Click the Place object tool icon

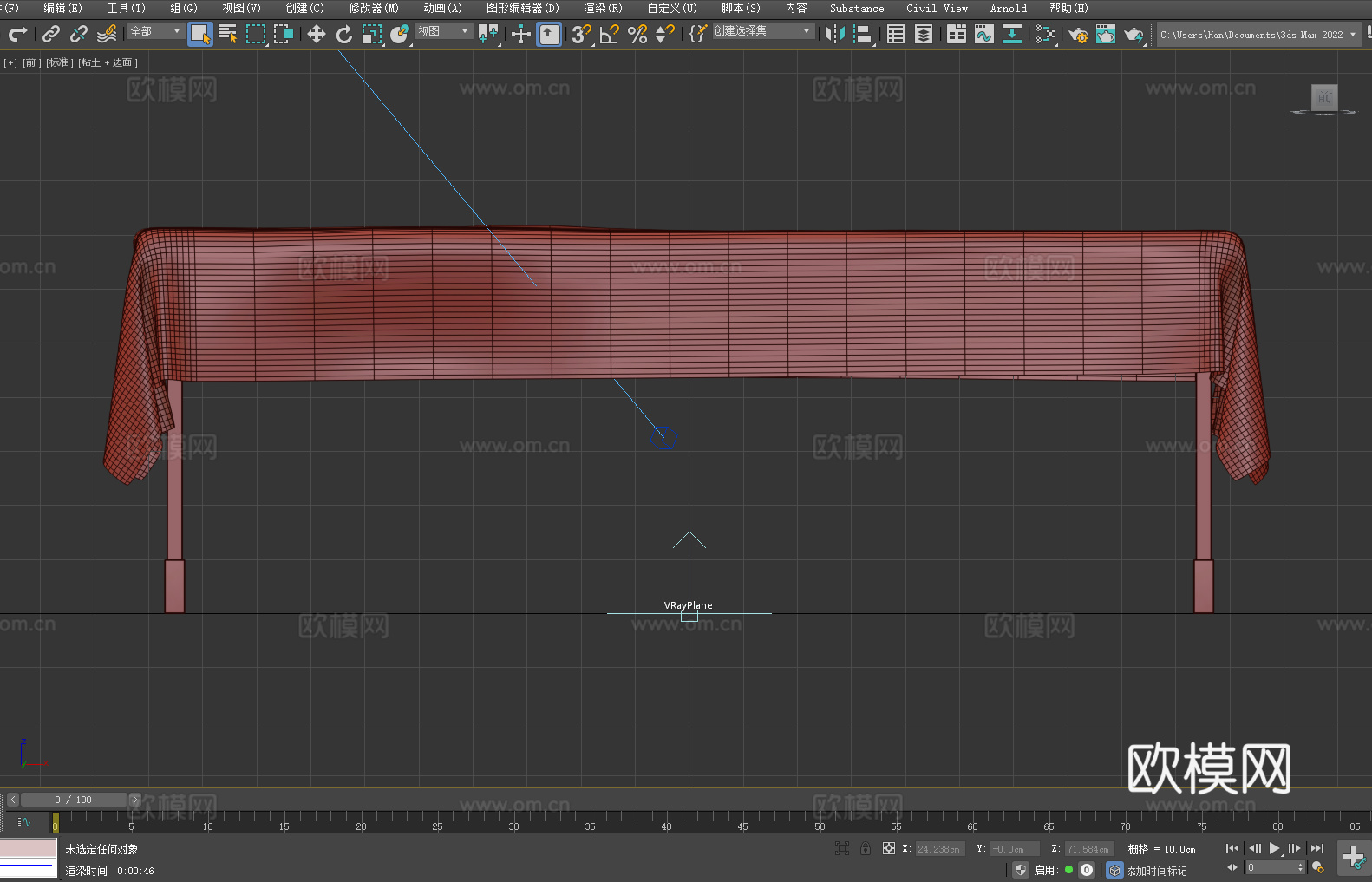coord(400,34)
